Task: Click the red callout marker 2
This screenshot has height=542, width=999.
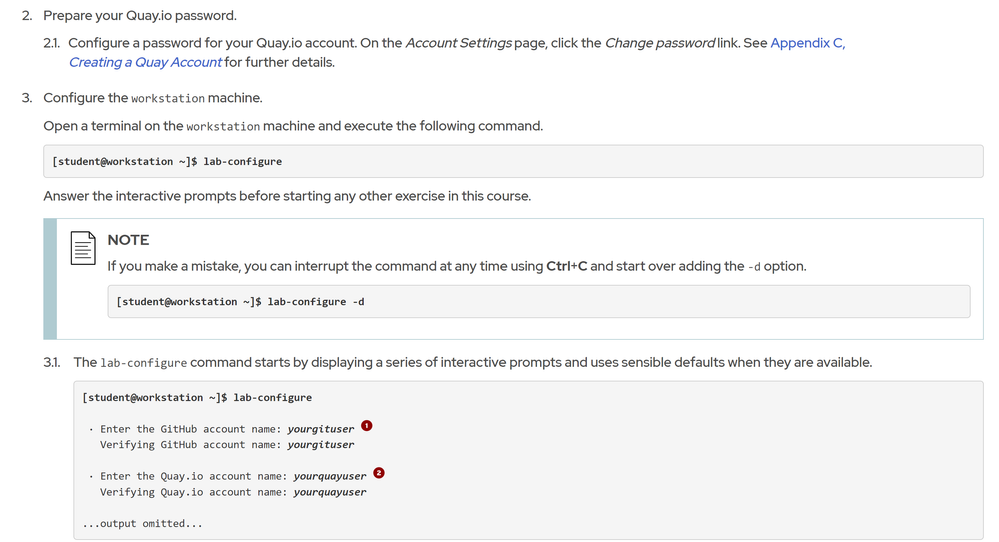Action: [379, 473]
